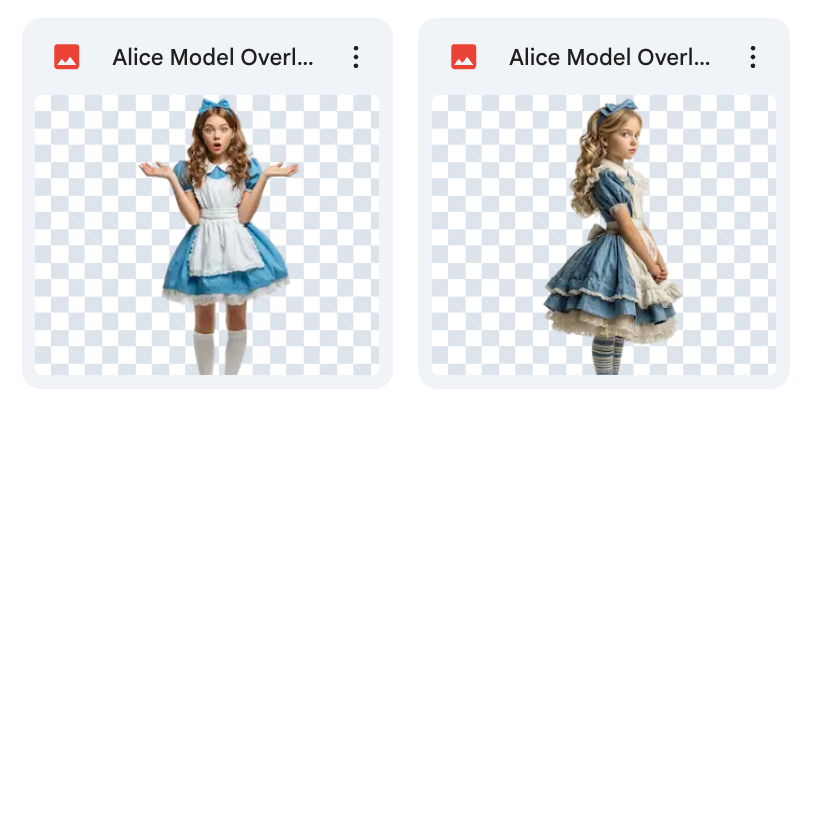Click the file name above the shrugging Alice
The image size is (814, 814).
click(212, 58)
